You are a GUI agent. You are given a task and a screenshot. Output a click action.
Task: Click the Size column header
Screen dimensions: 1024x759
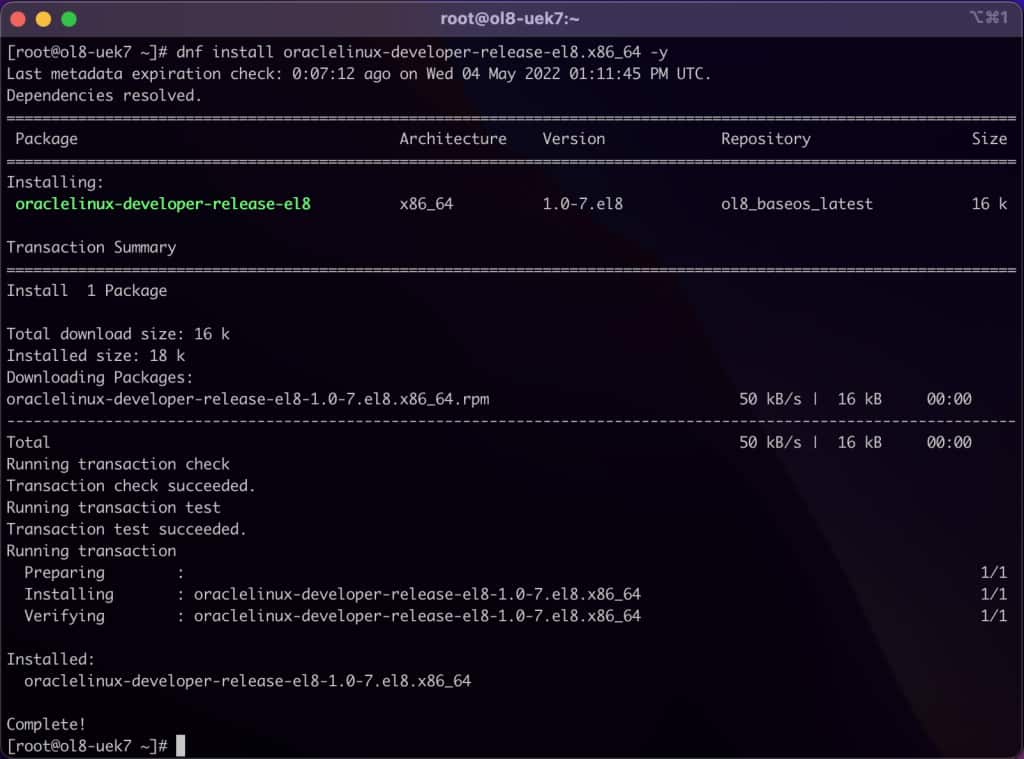coord(989,139)
